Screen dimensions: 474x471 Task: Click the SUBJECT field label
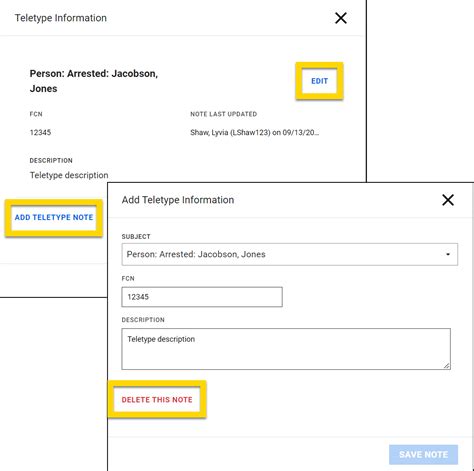tap(136, 237)
